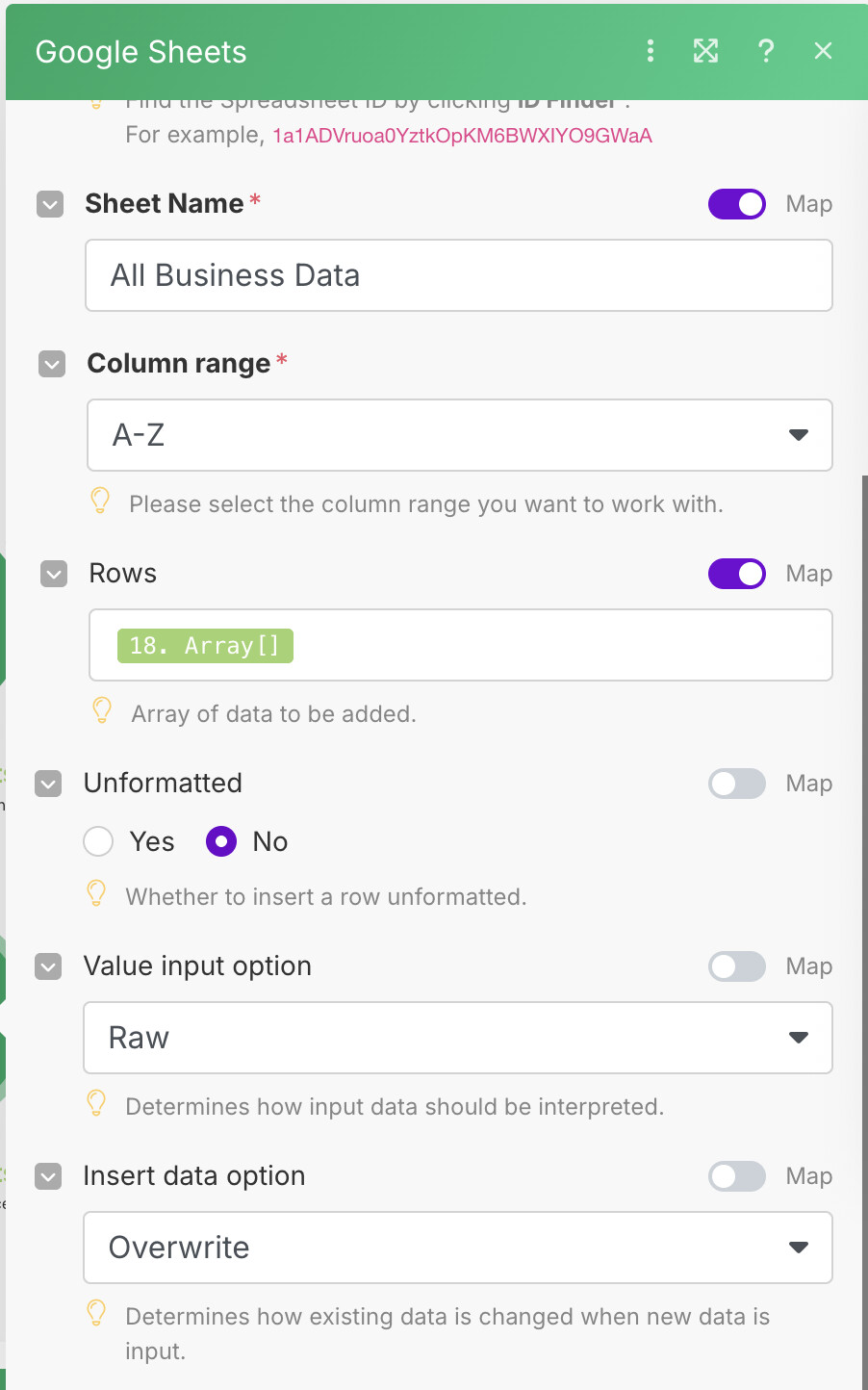The height and width of the screenshot is (1390, 868).
Task: Disable the Map toggle for Rows
Action: pos(737,574)
